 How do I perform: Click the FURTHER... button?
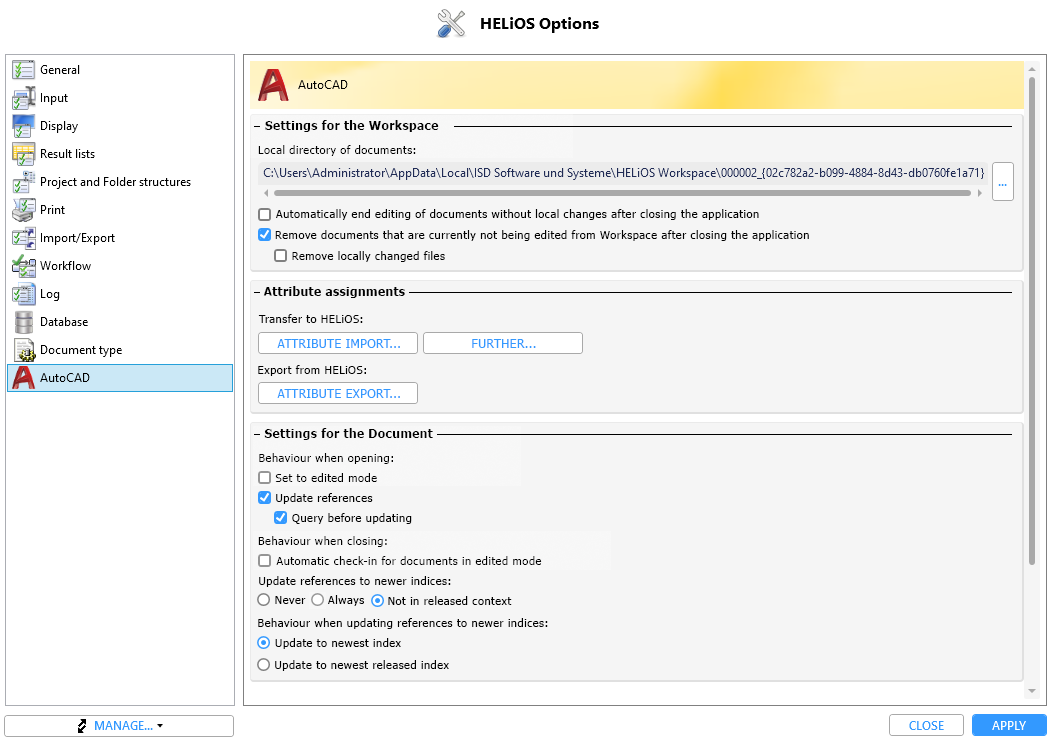click(503, 343)
